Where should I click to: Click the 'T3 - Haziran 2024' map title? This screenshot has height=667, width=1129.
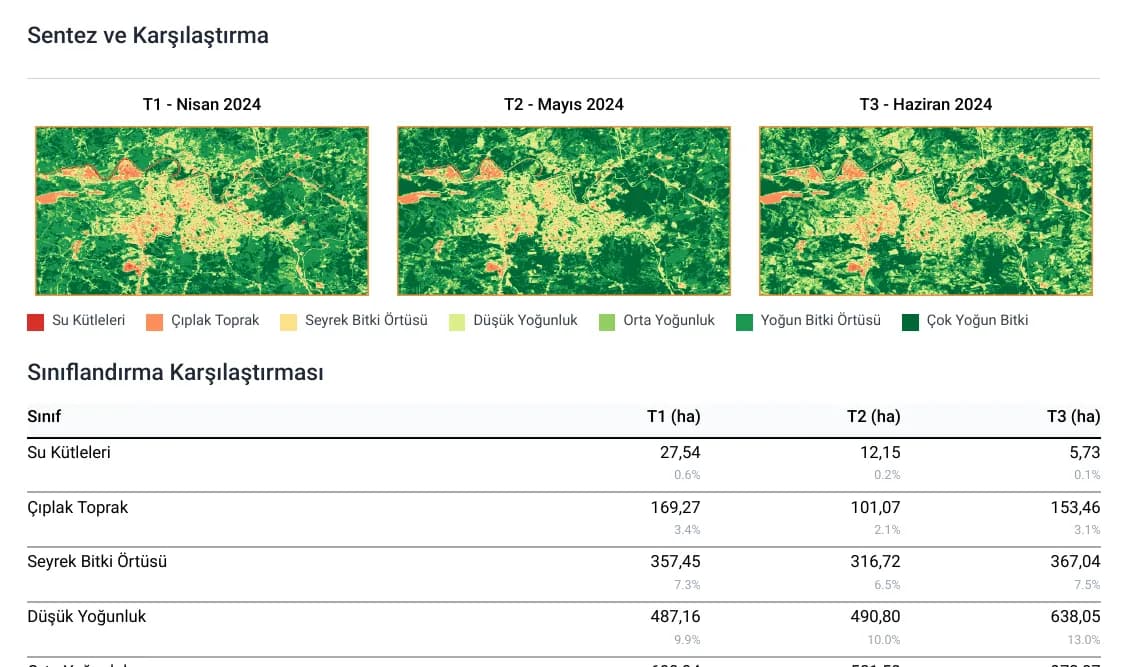click(926, 104)
